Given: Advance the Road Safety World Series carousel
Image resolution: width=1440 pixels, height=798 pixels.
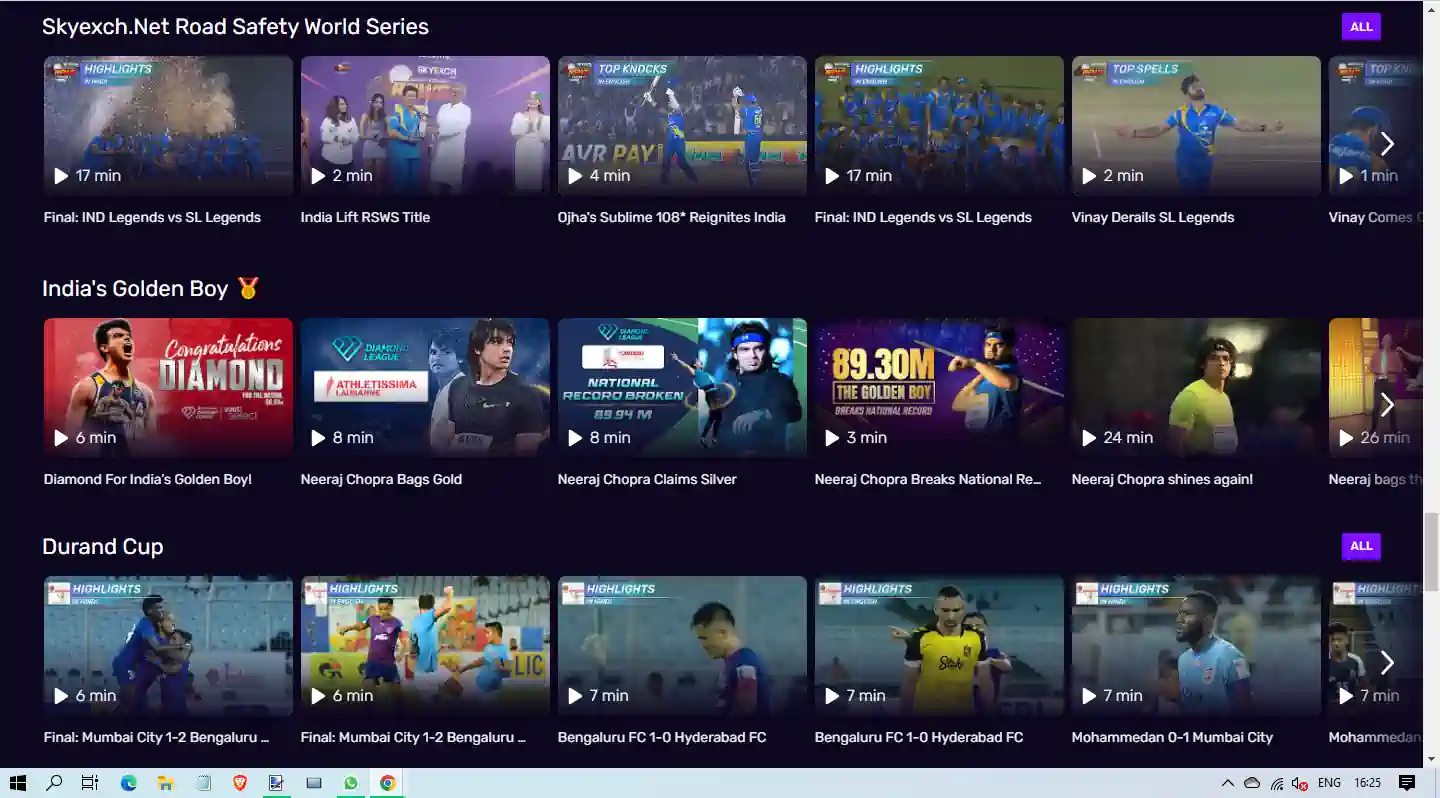Looking at the screenshot, I should 1387,144.
